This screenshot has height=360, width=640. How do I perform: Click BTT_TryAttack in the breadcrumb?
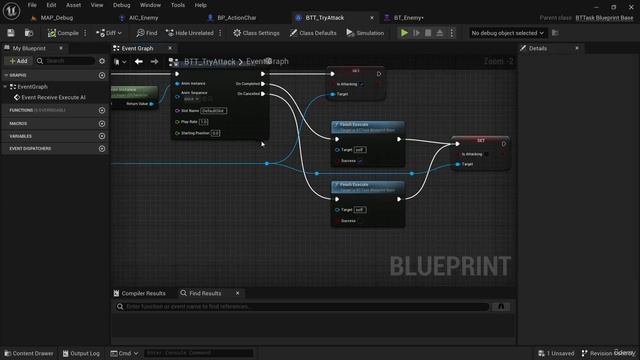[209, 62]
